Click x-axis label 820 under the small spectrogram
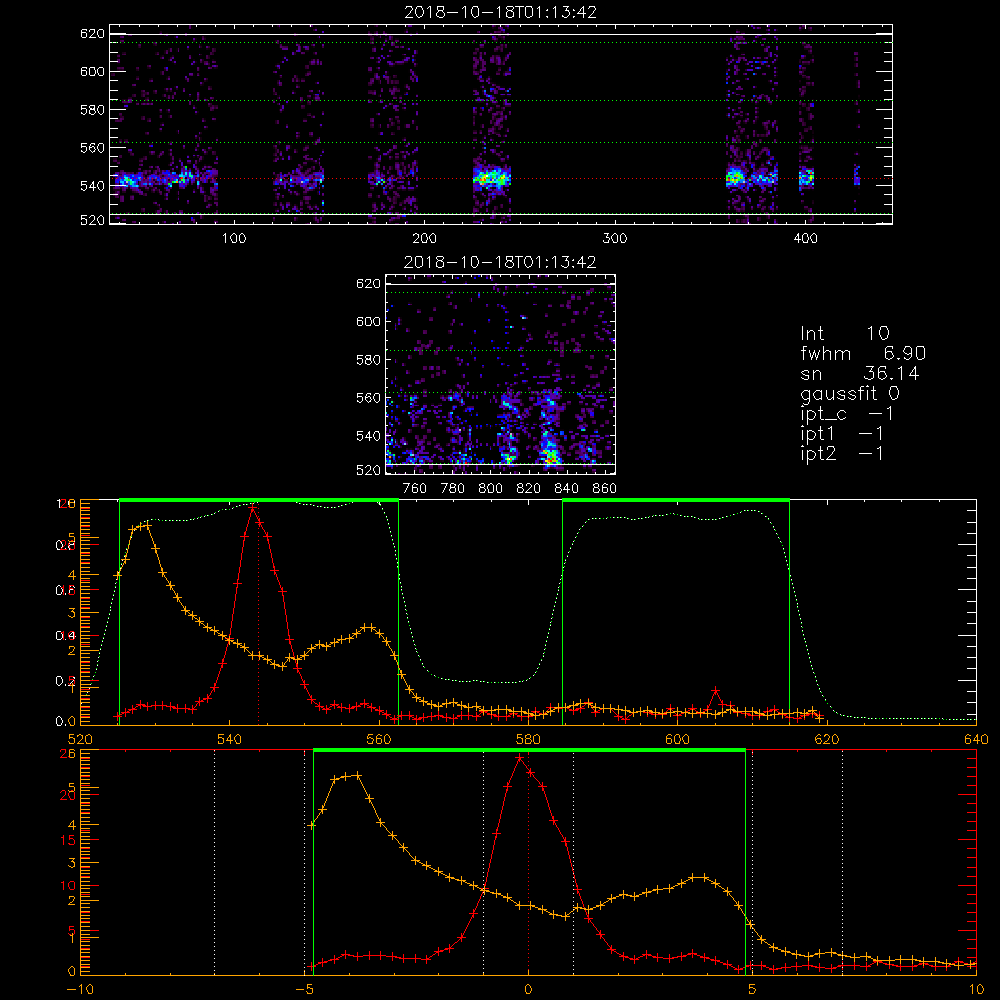 click(x=529, y=489)
